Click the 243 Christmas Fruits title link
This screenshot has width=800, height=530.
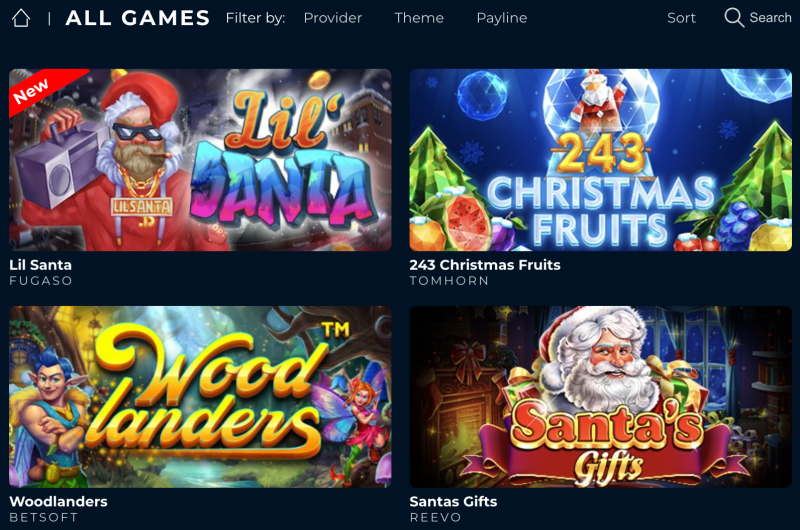[485, 265]
